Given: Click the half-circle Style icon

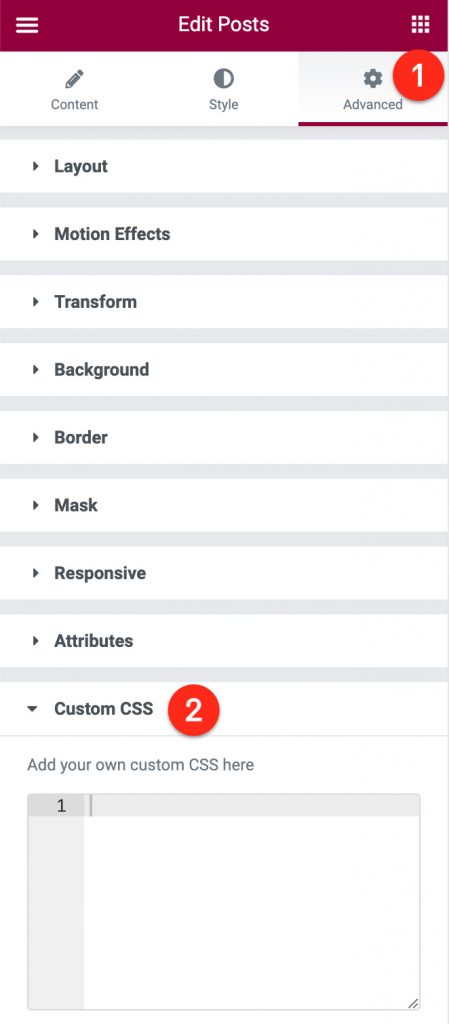Looking at the screenshot, I should (x=223, y=80).
